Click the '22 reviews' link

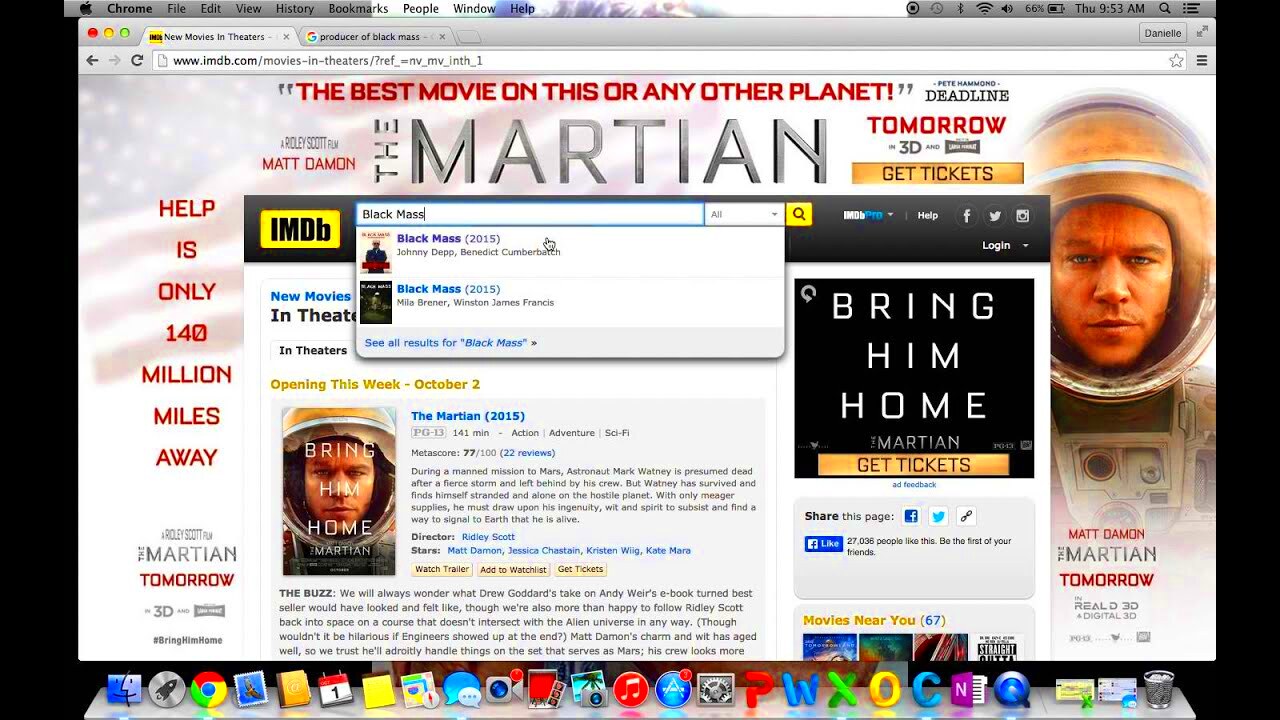527,453
